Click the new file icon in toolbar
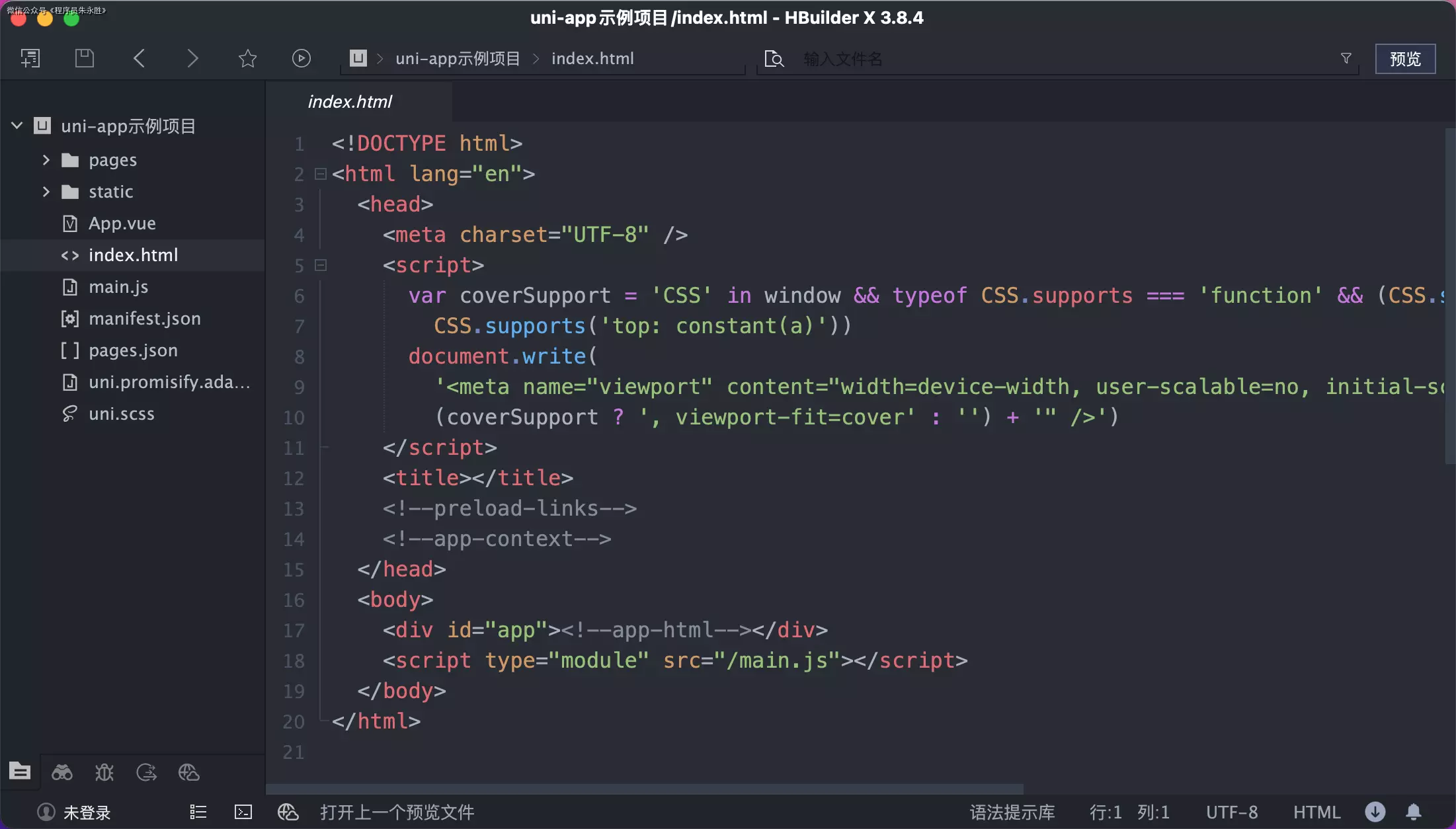 (x=30, y=58)
